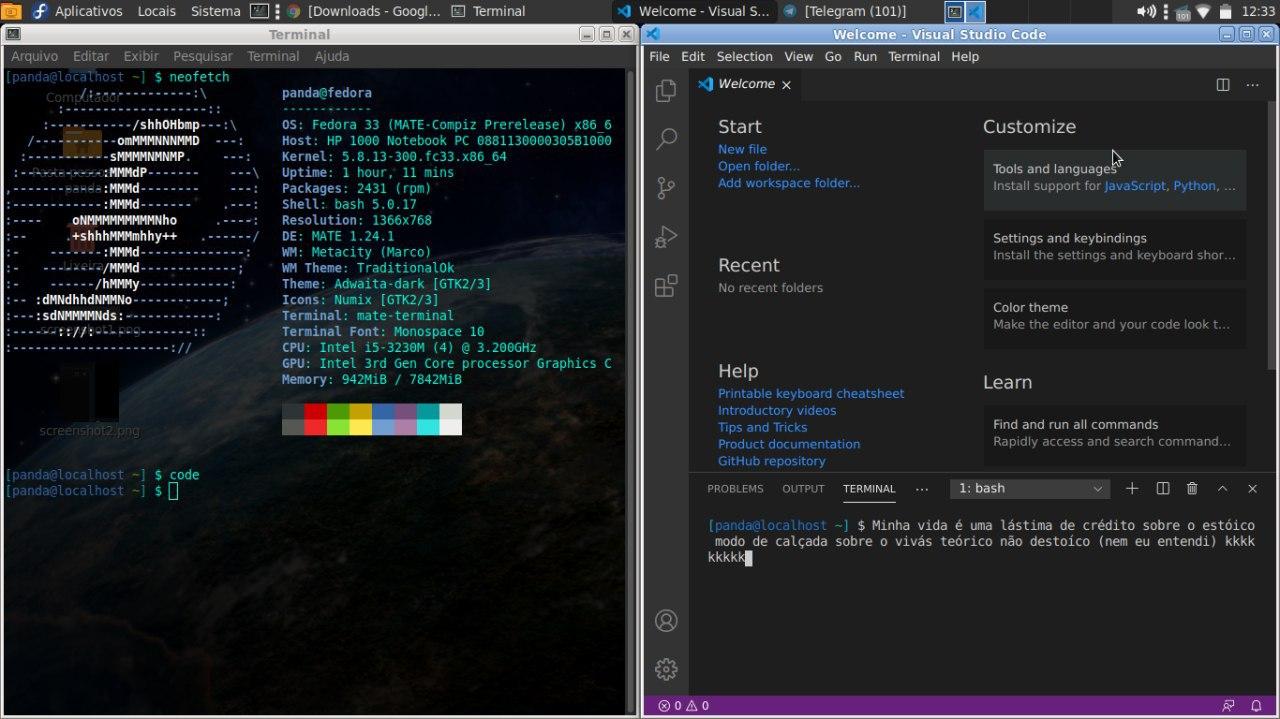Open the Manage gear in VS Code
Screen dimensions: 1280x719
coord(666,669)
